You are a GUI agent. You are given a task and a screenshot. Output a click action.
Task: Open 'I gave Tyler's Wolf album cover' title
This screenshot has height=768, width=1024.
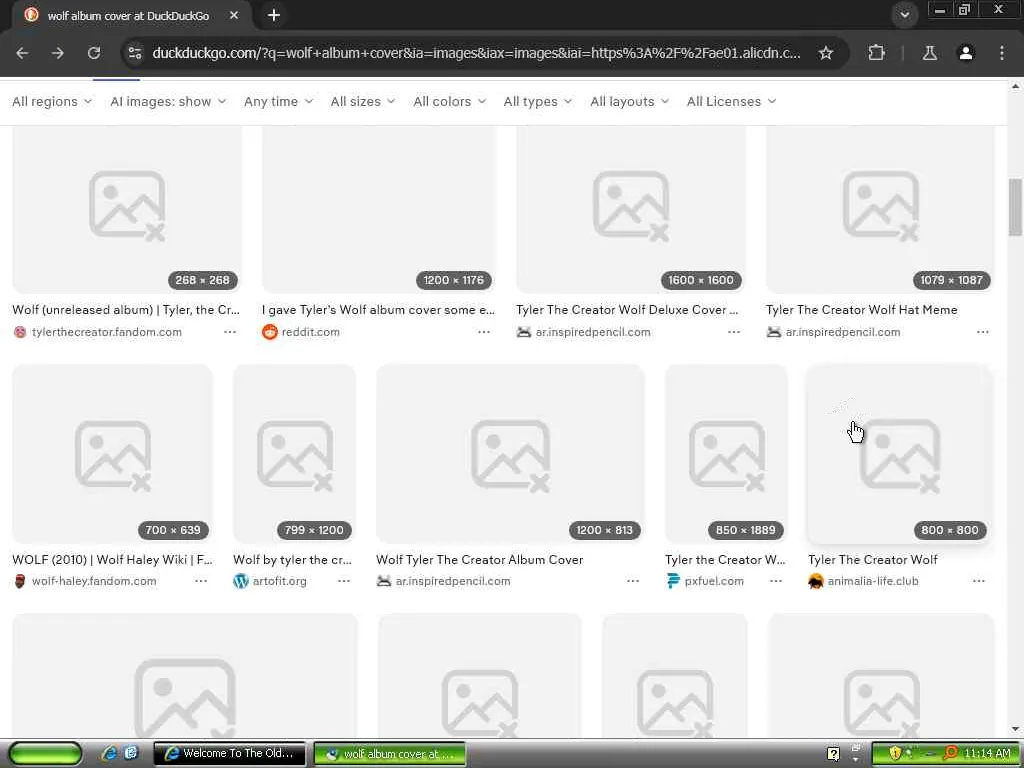379,310
